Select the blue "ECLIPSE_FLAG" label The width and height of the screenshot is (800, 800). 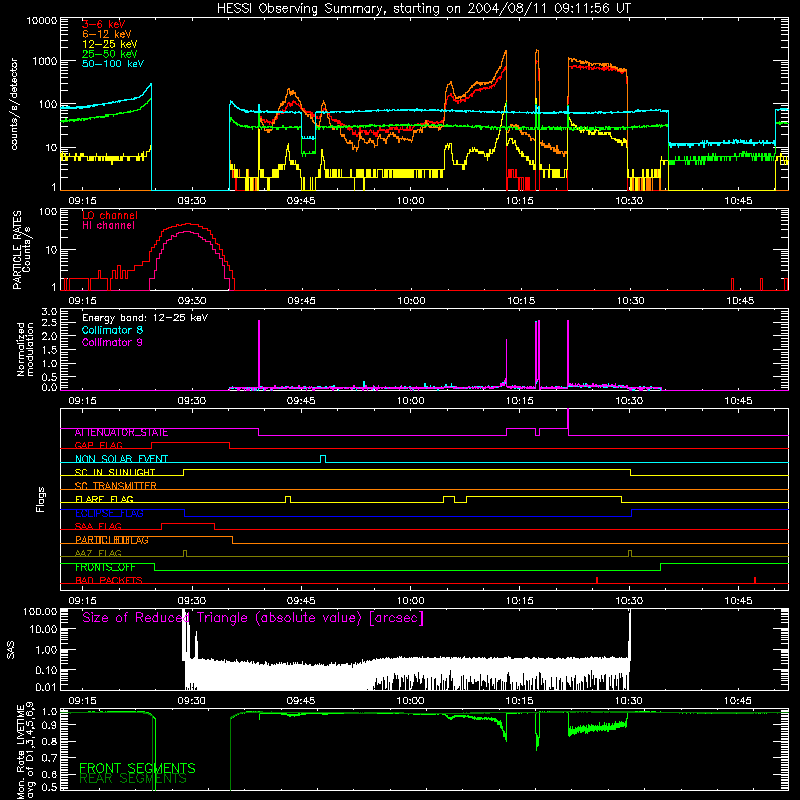(x=109, y=513)
